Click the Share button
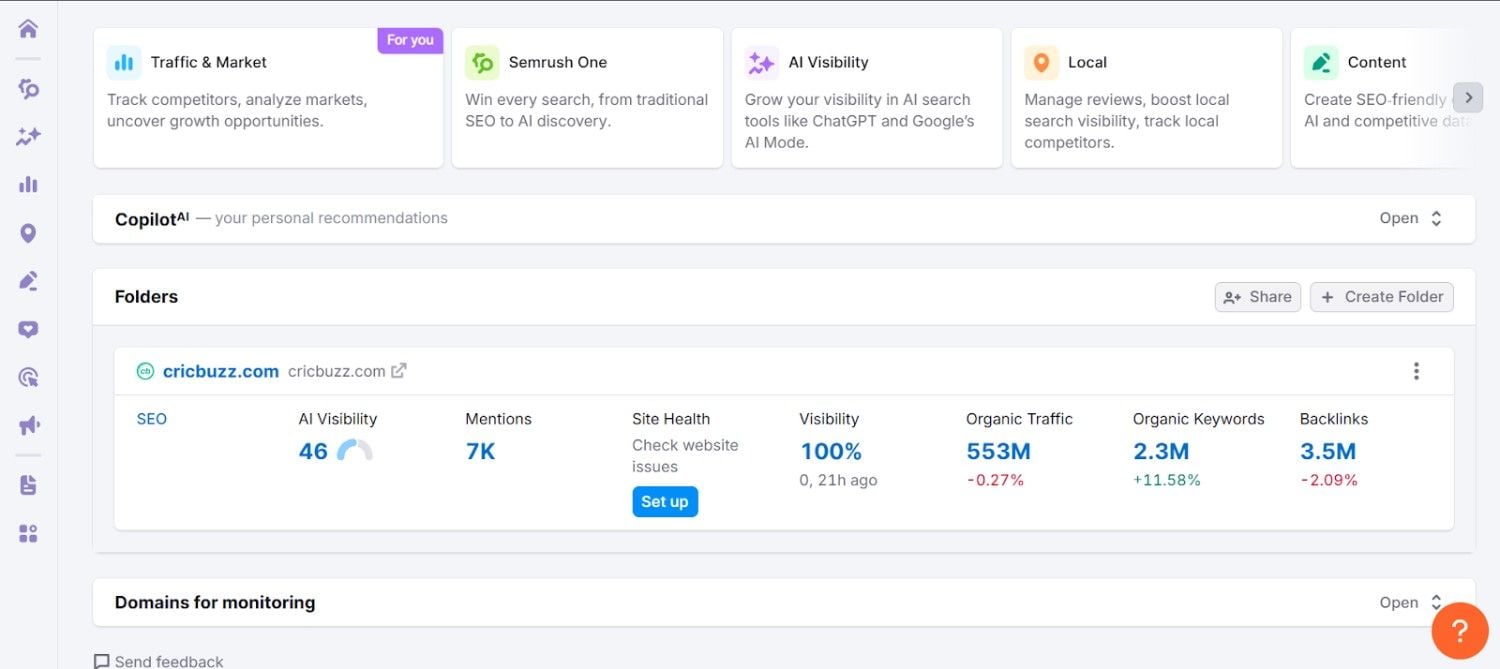Image resolution: width=1500 pixels, height=669 pixels. click(1257, 296)
